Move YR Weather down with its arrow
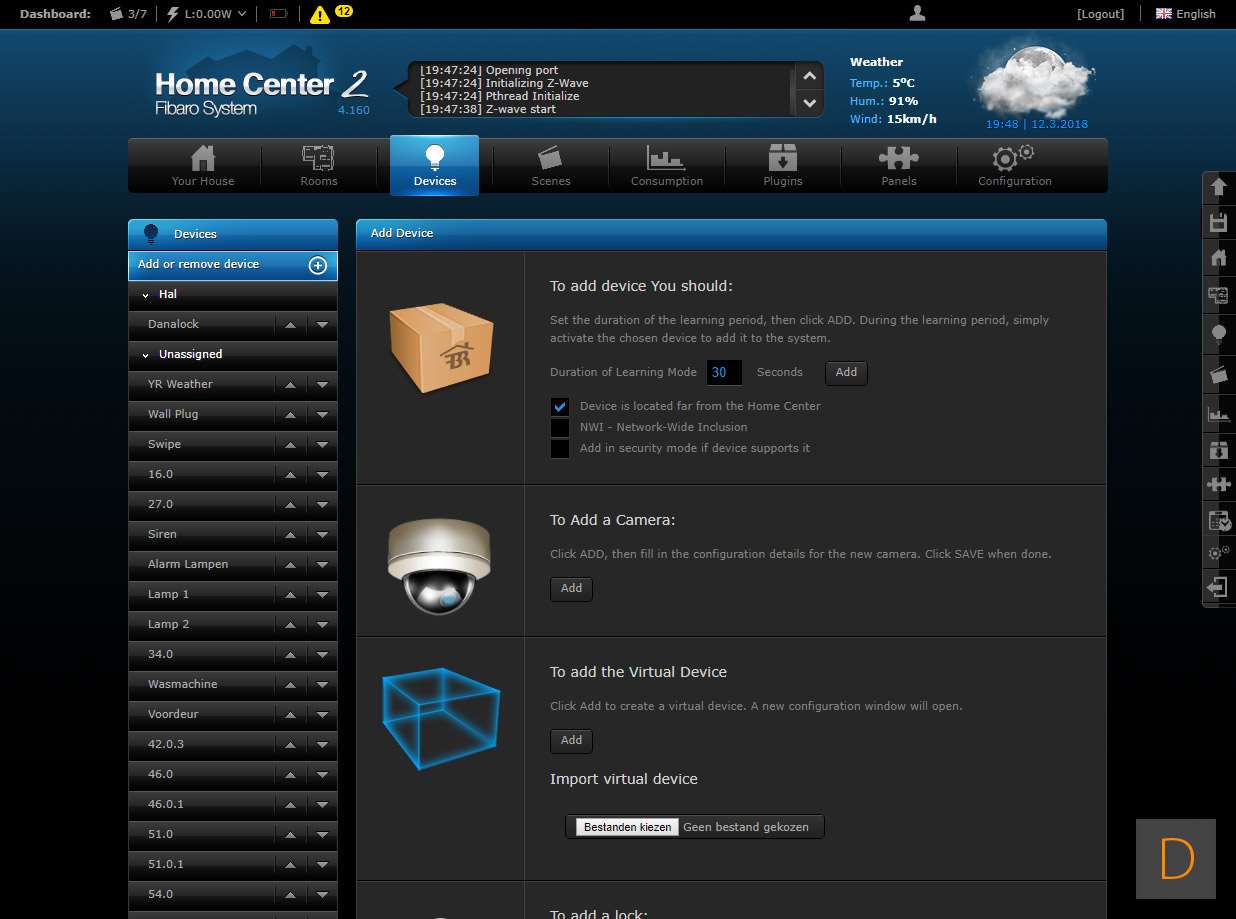 pos(322,385)
